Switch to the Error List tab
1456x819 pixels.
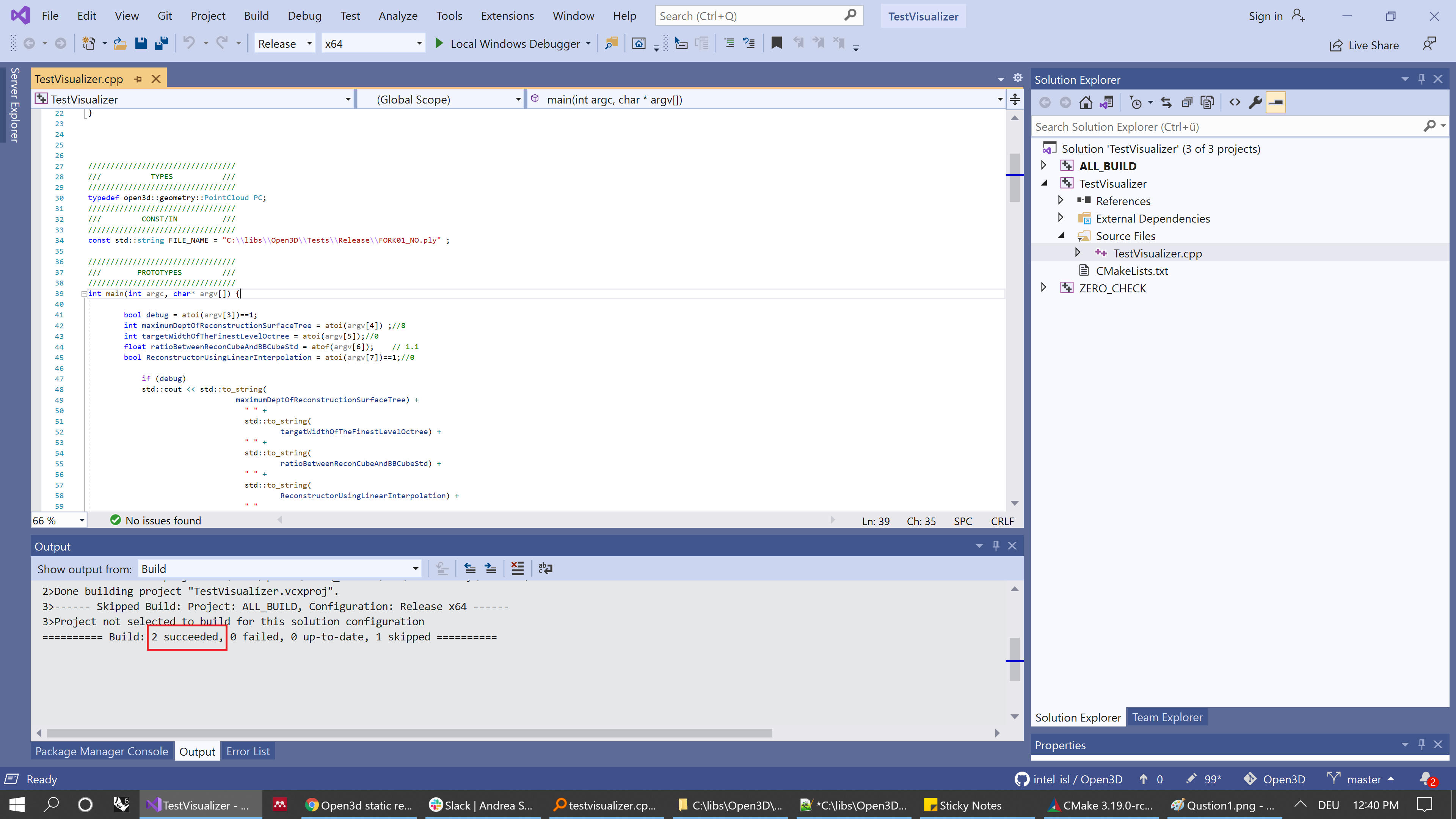coord(248,751)
